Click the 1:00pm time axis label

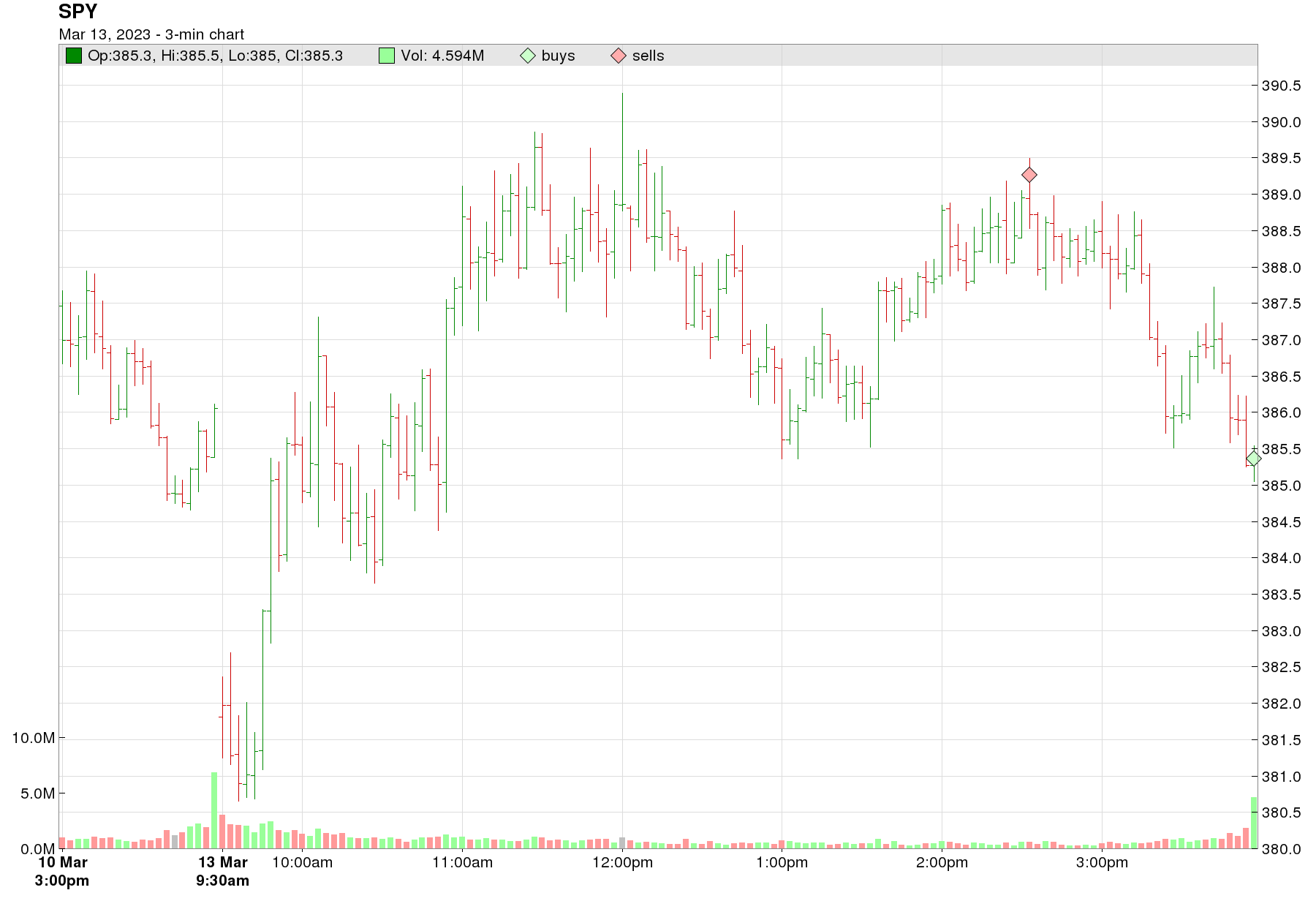[x=782, y=862]
